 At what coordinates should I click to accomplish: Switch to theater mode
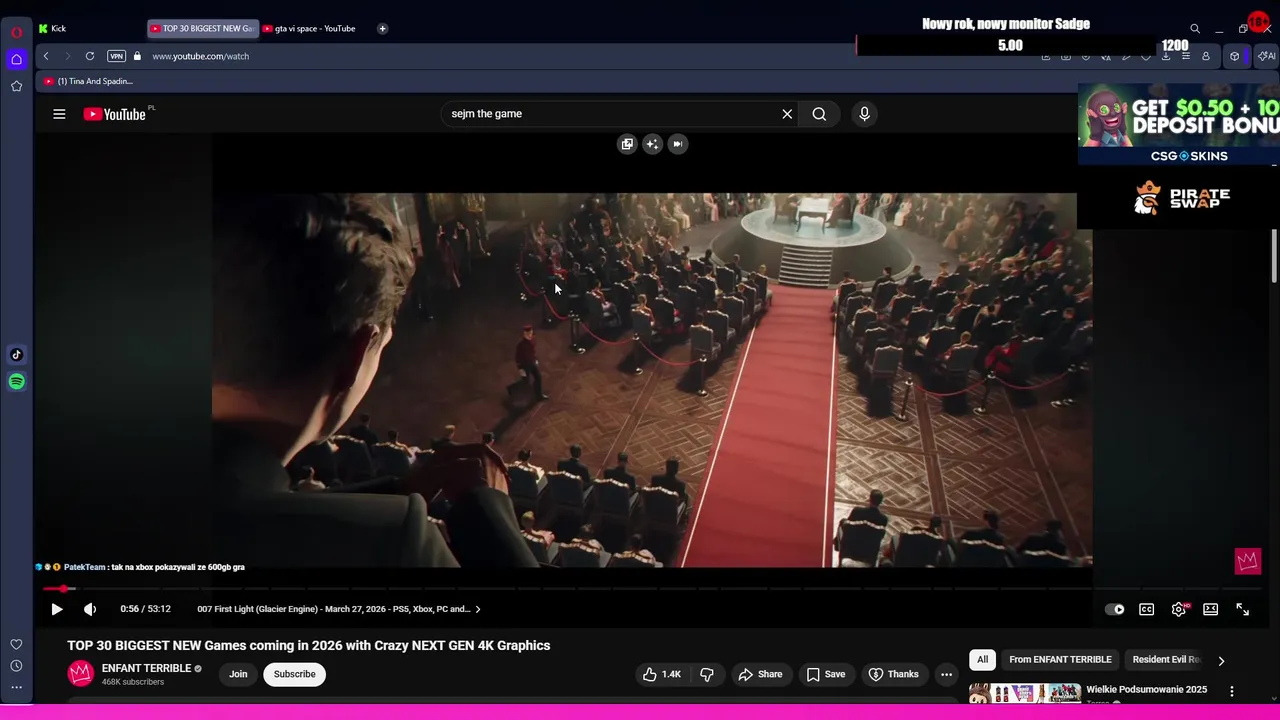tap(1211, 609)
